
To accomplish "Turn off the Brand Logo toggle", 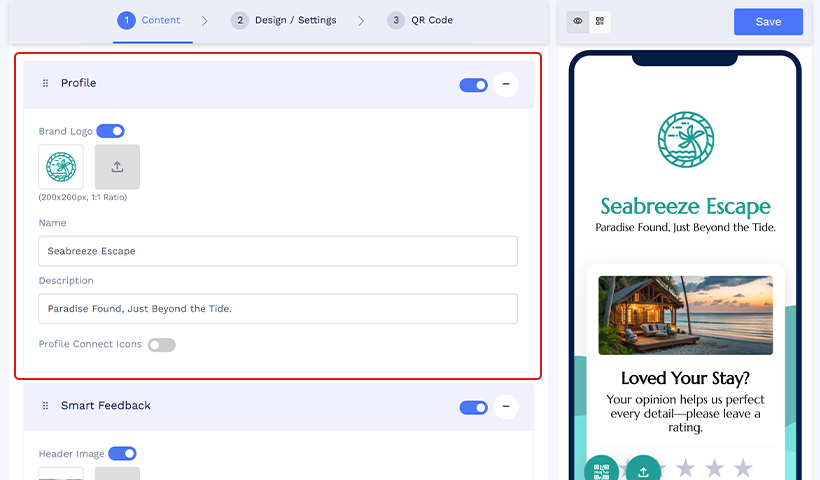I will [110, 131].
